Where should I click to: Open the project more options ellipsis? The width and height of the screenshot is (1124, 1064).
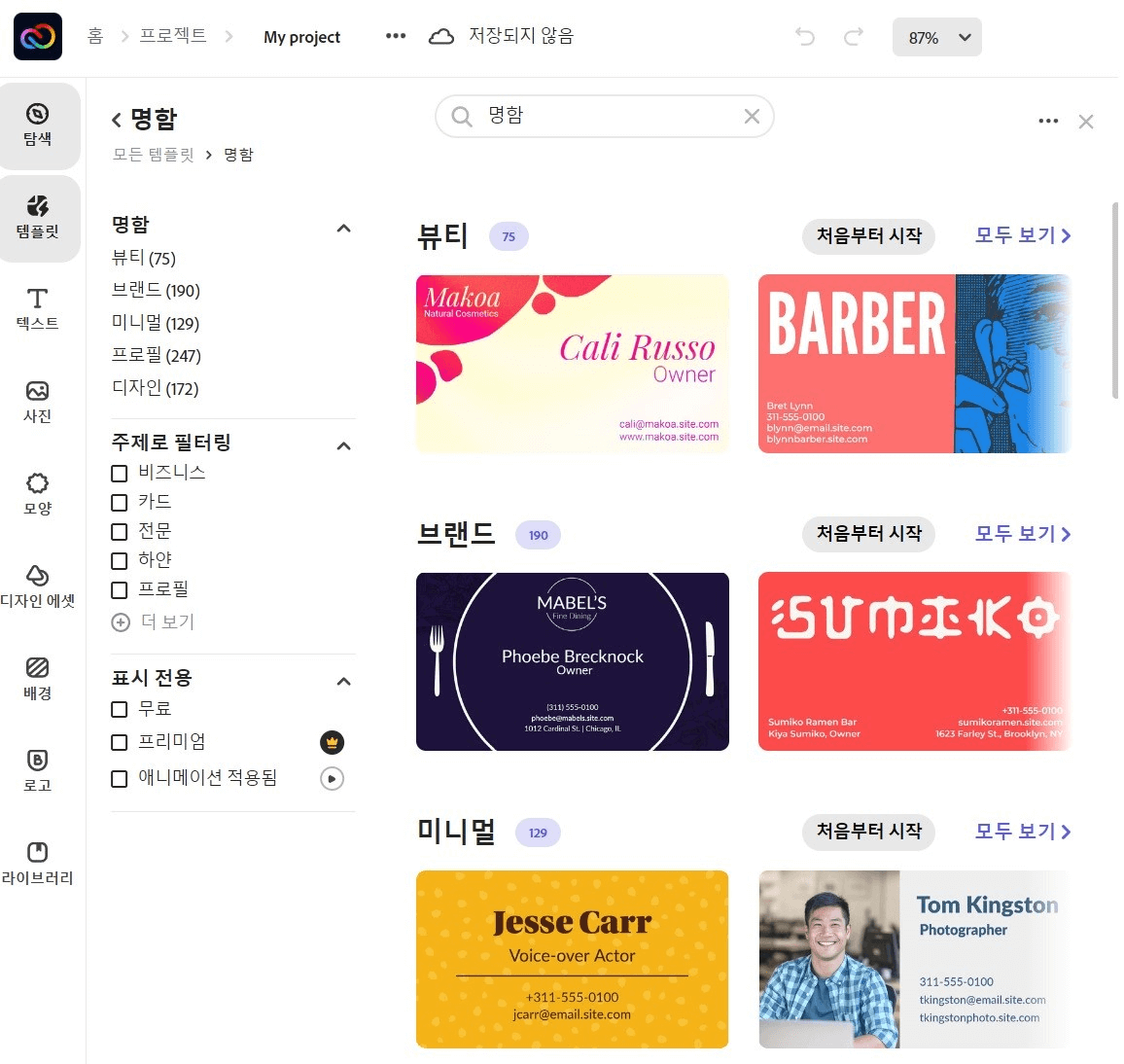pyautogui.click(x=396, y=36)
